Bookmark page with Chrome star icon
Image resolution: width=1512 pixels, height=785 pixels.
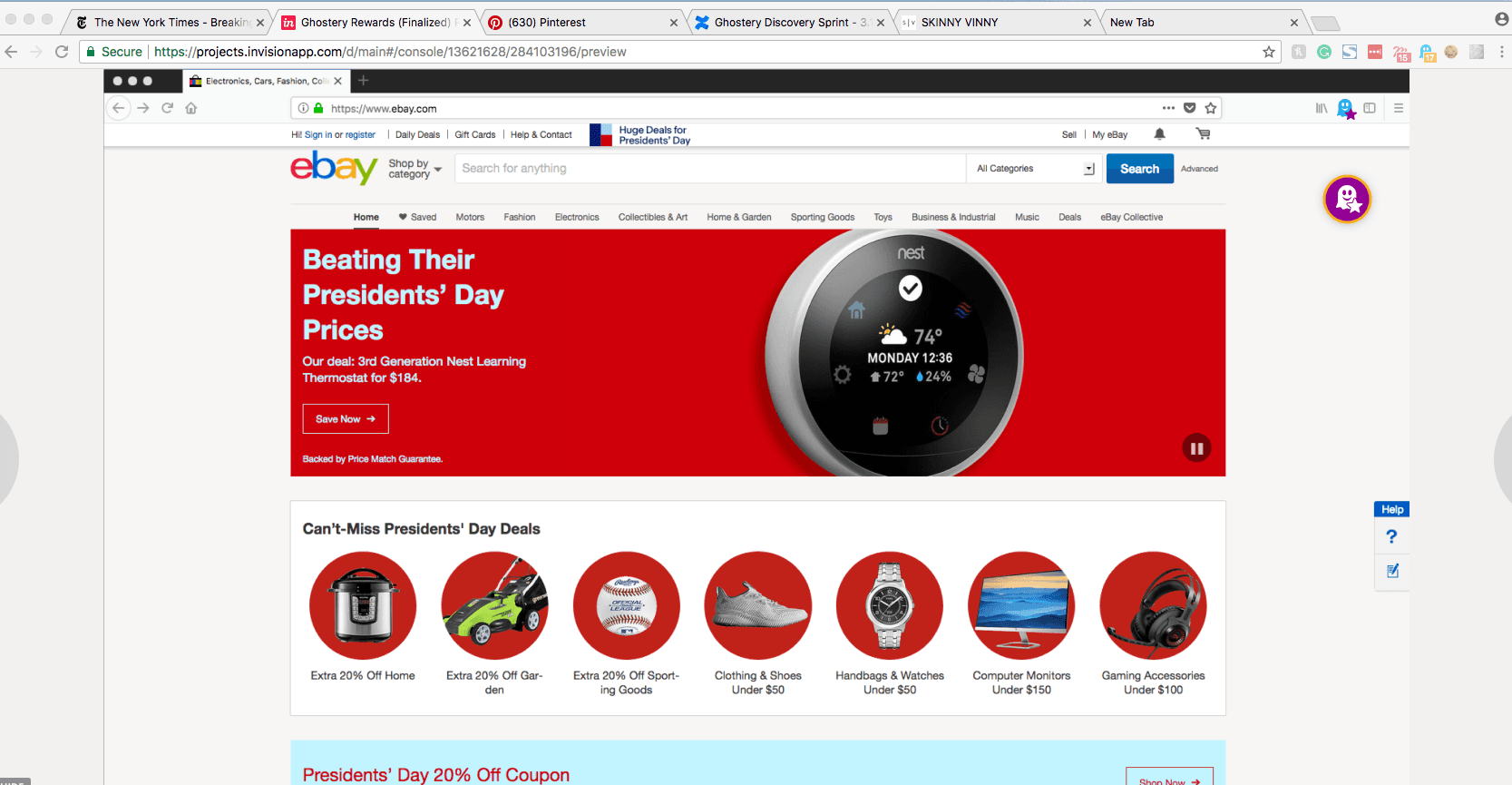pyautogui.click(x=1269, y=52)
